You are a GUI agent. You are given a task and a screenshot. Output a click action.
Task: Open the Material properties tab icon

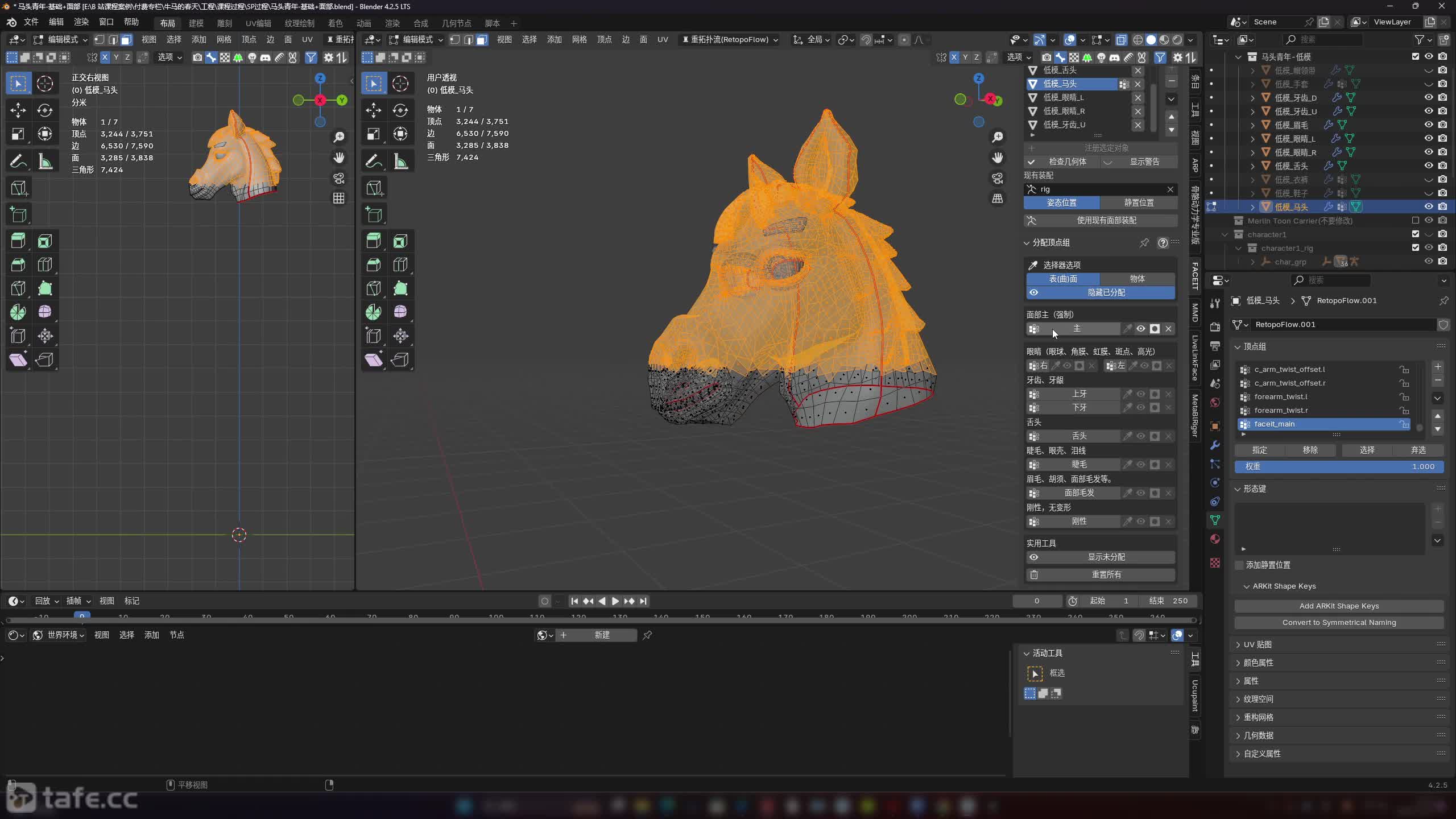click(x=1215, y=539)
